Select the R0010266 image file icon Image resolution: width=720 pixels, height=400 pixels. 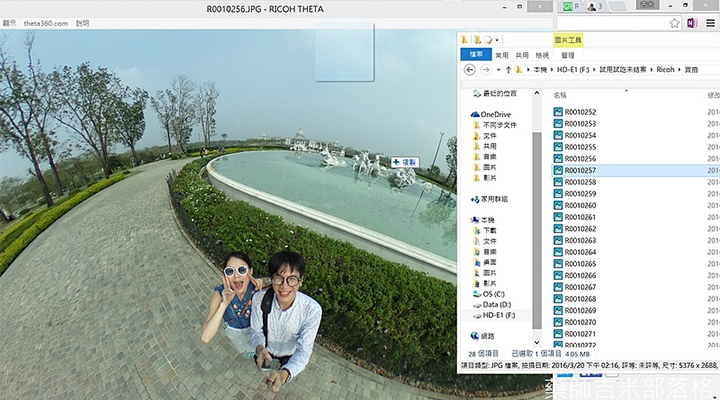[558, 276]
